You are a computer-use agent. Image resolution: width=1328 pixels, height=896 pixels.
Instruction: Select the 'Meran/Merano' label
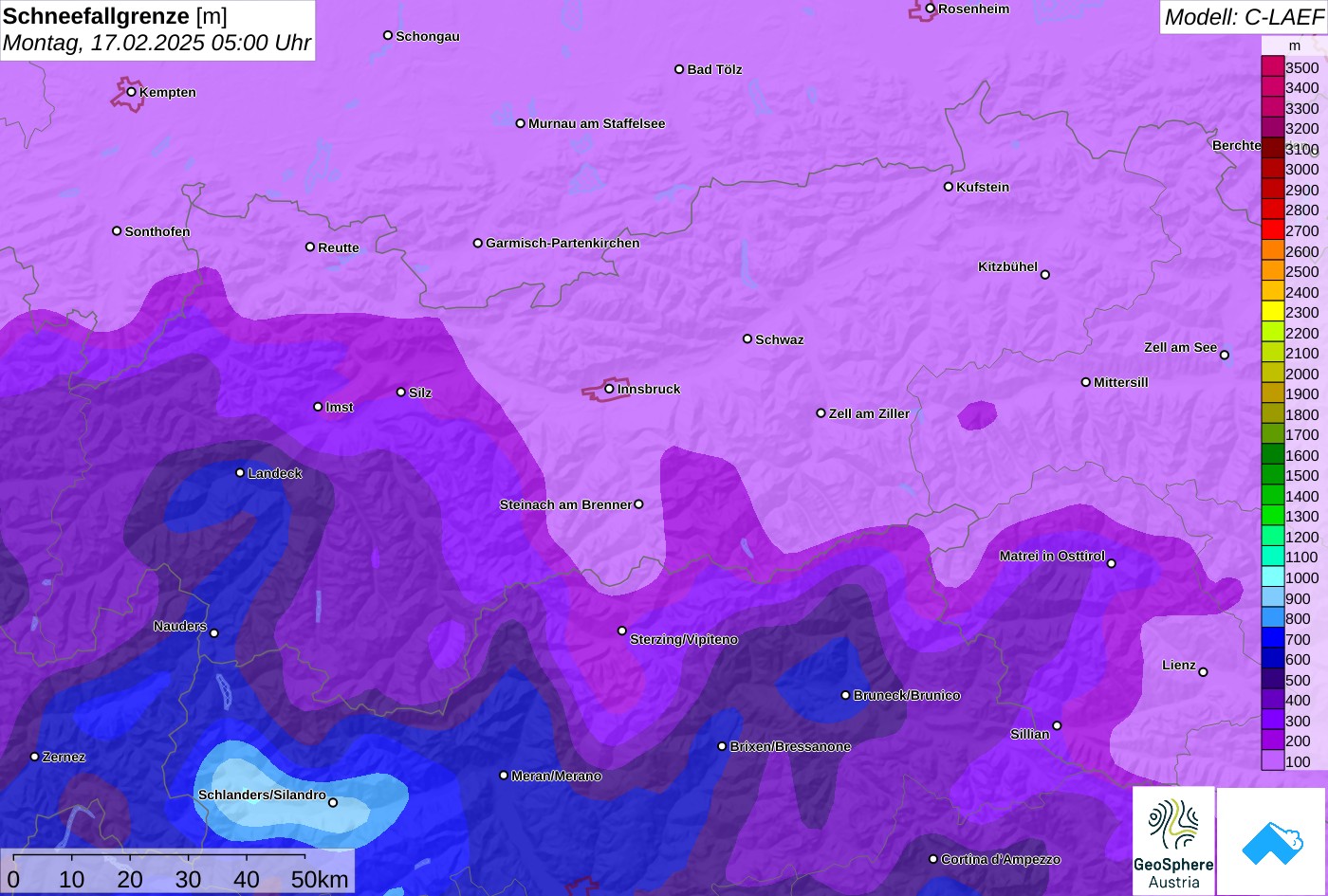click(x=557, y=776)
